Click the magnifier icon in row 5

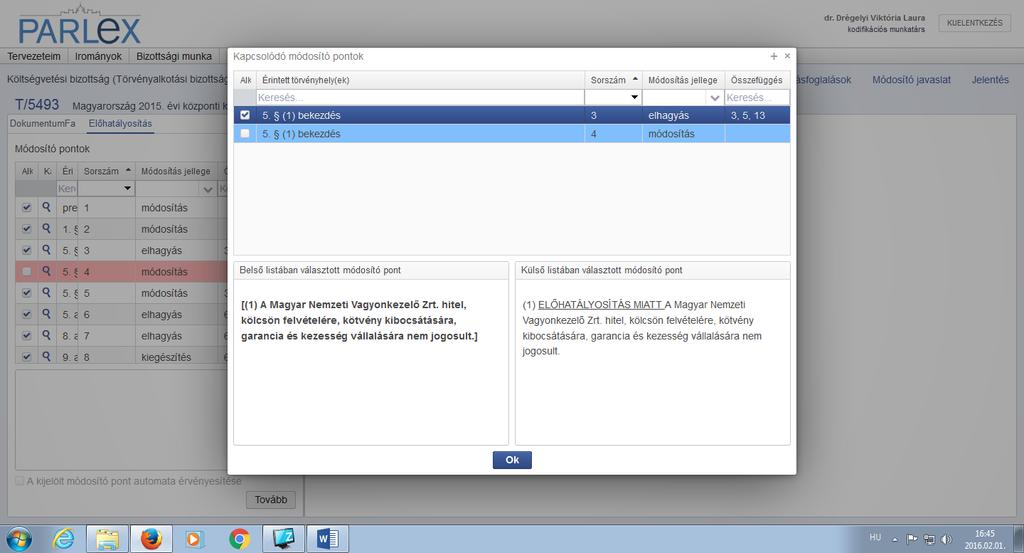tap(46, 292)
